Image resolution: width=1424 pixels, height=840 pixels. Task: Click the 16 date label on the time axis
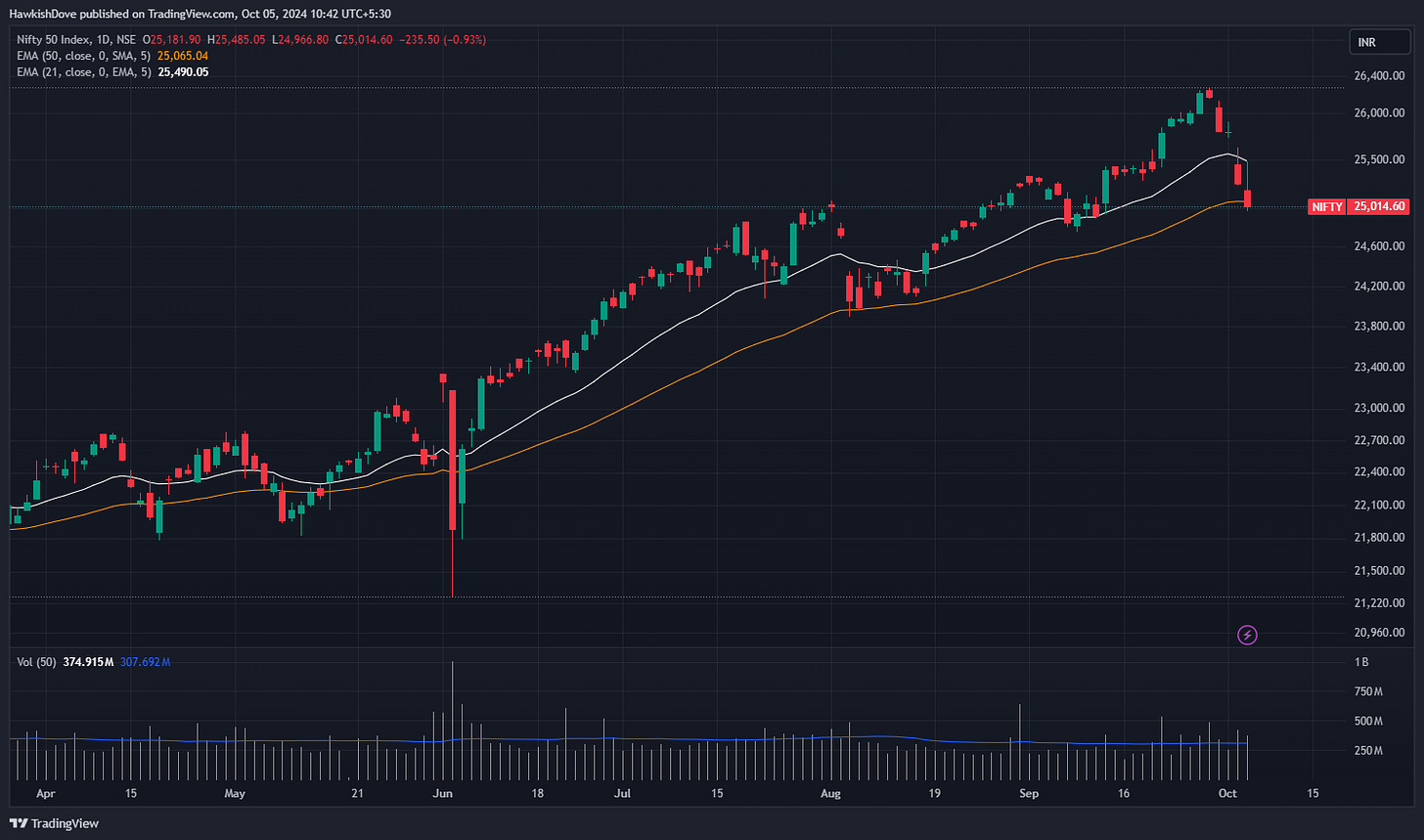click(x=1123, y=793)
